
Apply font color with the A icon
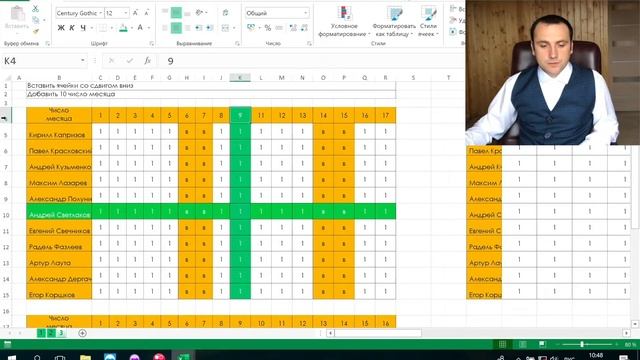click(x=140, y=28)
